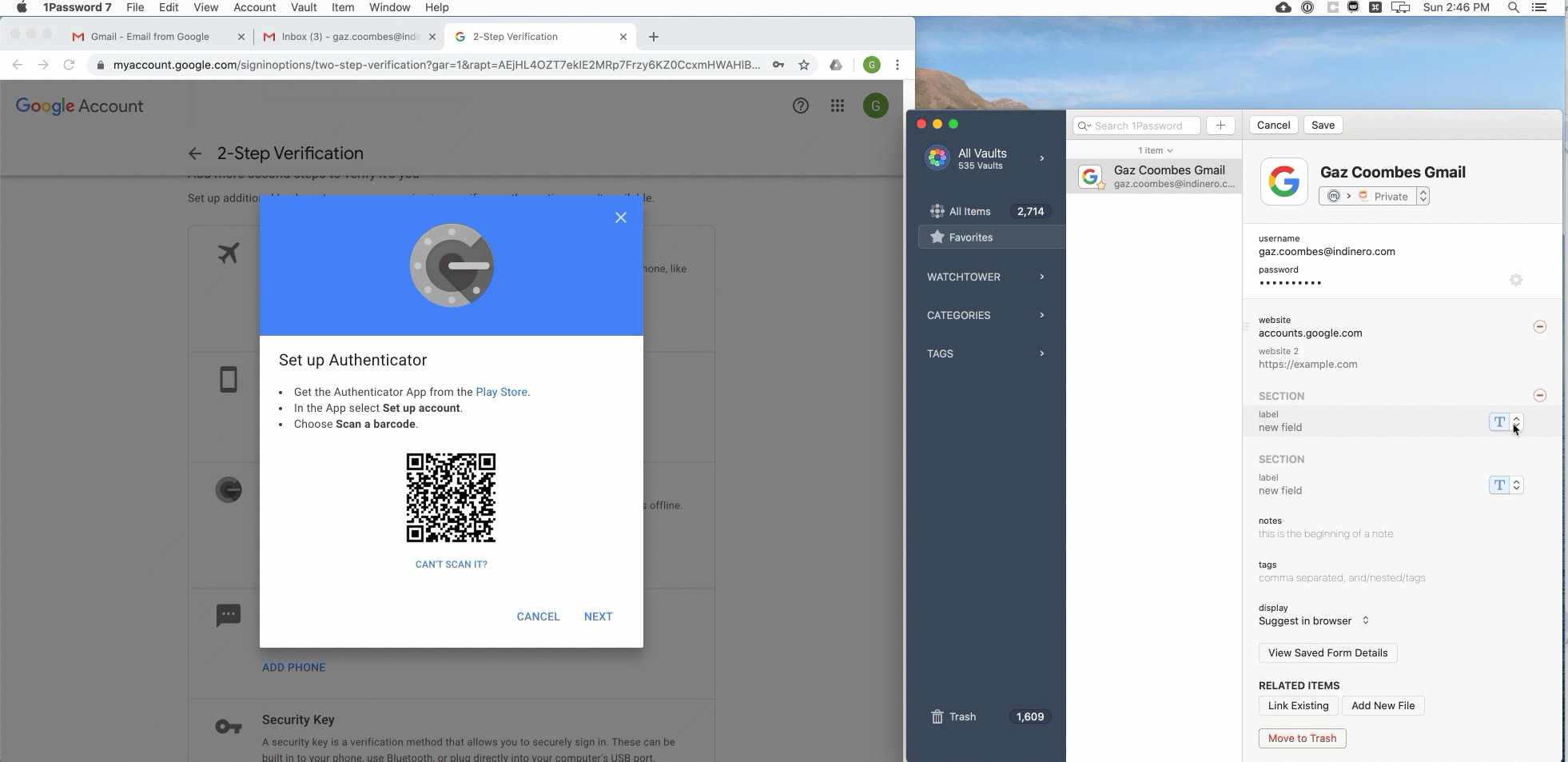
Task: Switch to the Gmail - Email from Google tab
Action: coord(150,37)
